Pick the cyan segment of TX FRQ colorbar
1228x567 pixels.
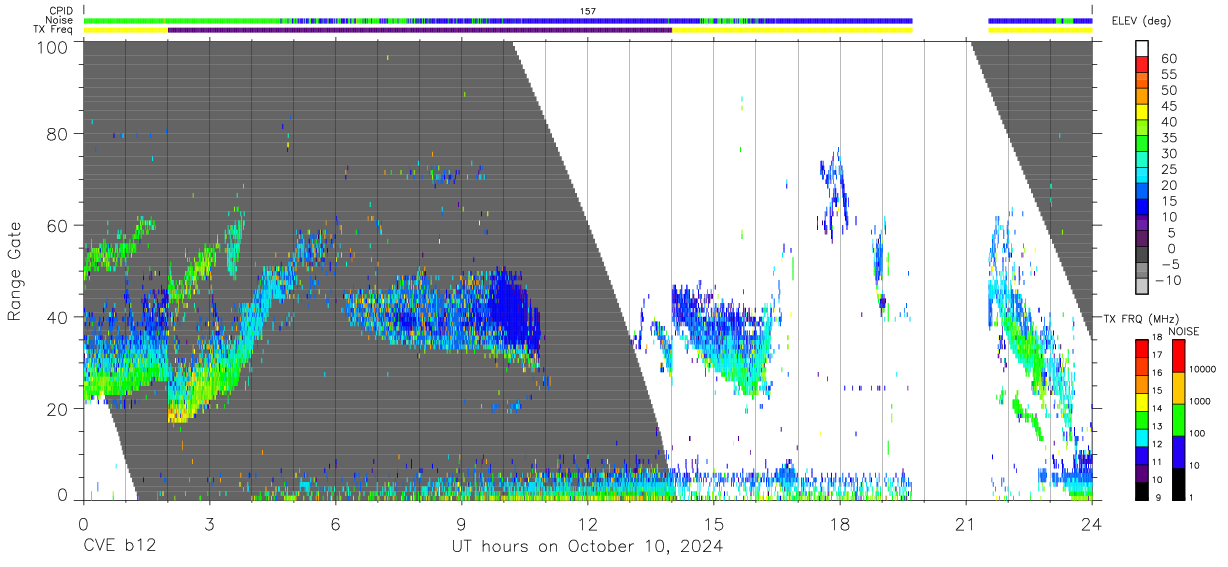1143,437
